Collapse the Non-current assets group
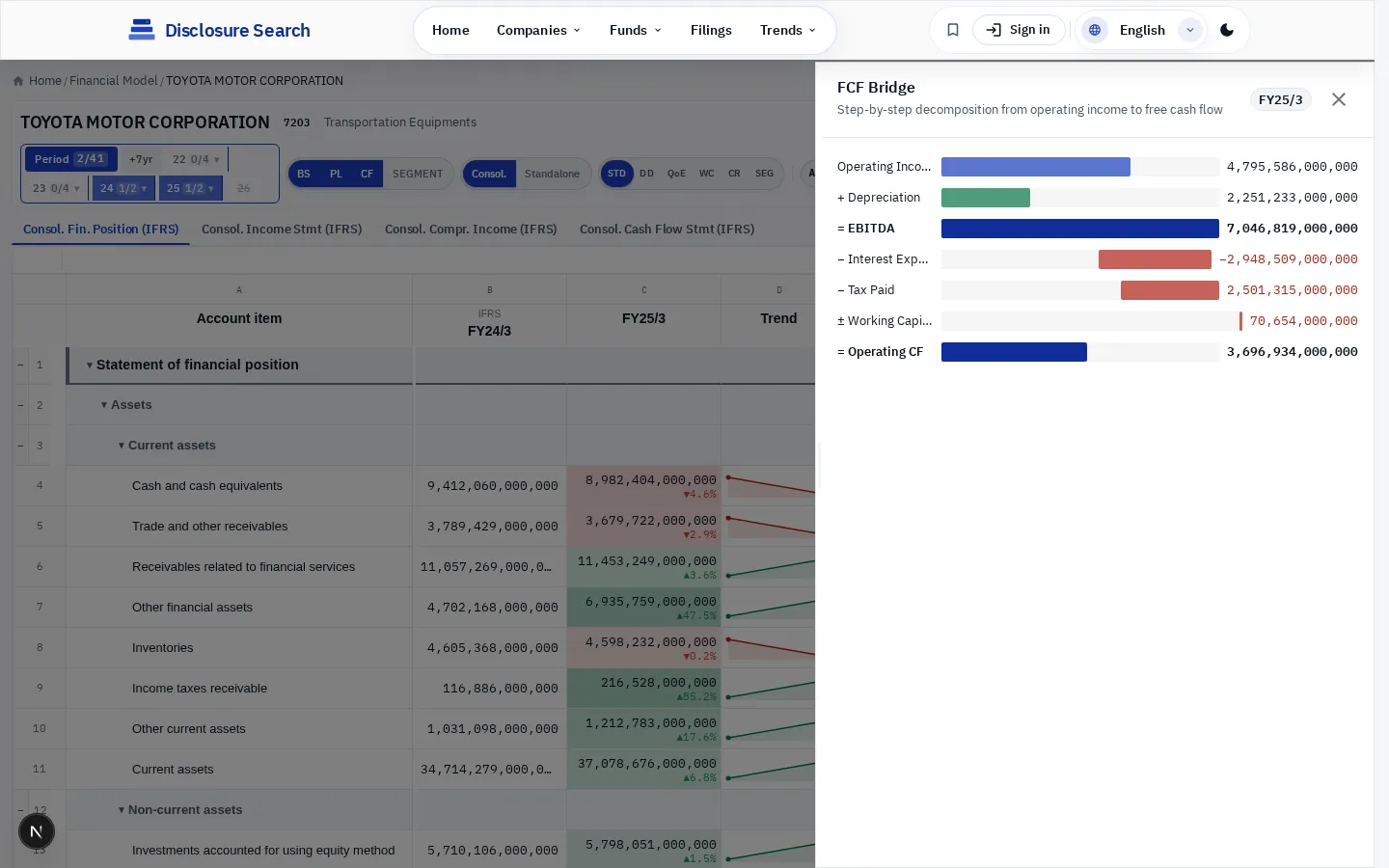Image resolution: width=1389 pixels, height=868 pixels. point(122,810)
